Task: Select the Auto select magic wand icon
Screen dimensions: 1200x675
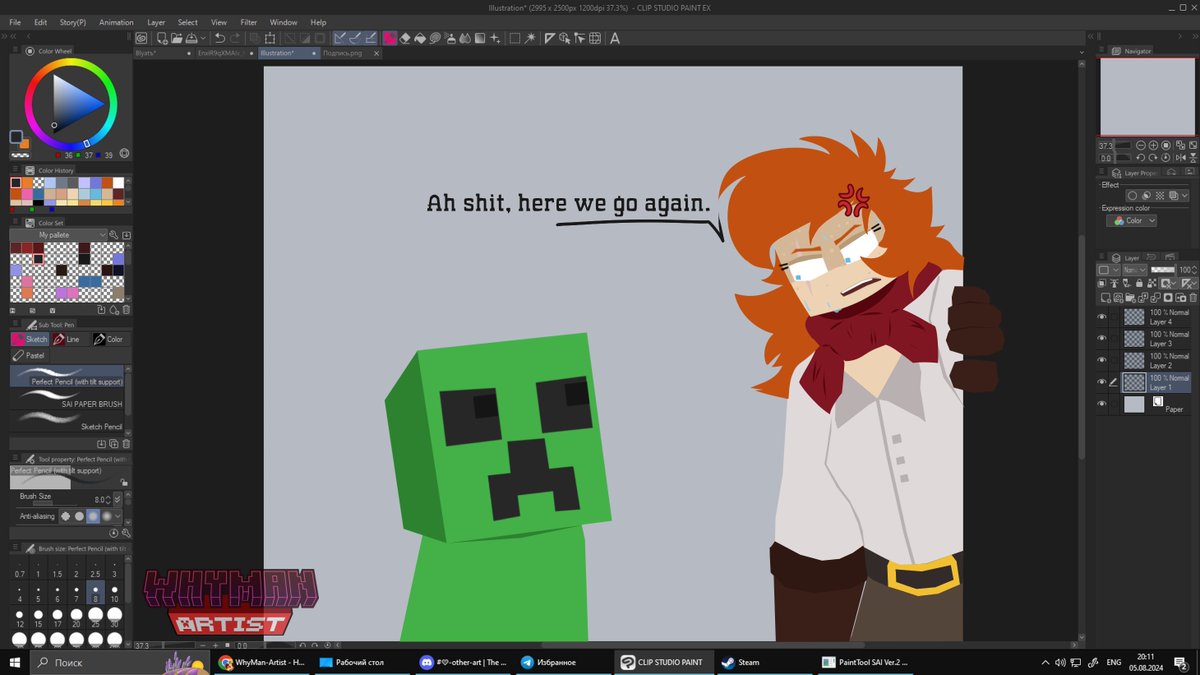Action: (530, 38)
